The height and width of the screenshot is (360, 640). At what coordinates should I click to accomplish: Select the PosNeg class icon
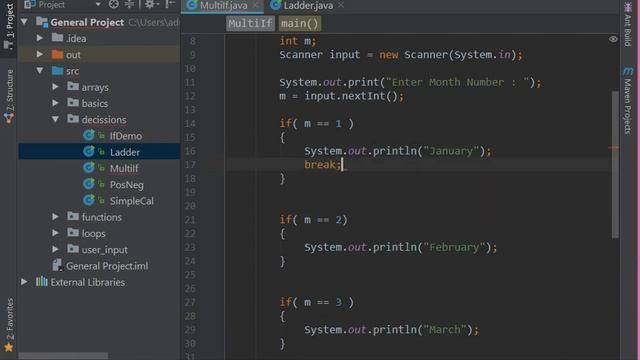89,184
